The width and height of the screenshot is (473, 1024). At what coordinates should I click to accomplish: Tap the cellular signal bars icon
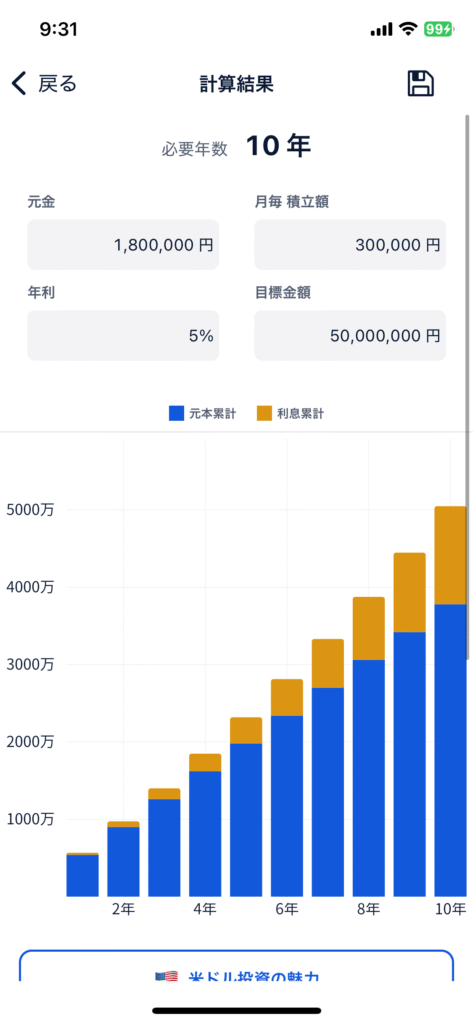[381, 29]
